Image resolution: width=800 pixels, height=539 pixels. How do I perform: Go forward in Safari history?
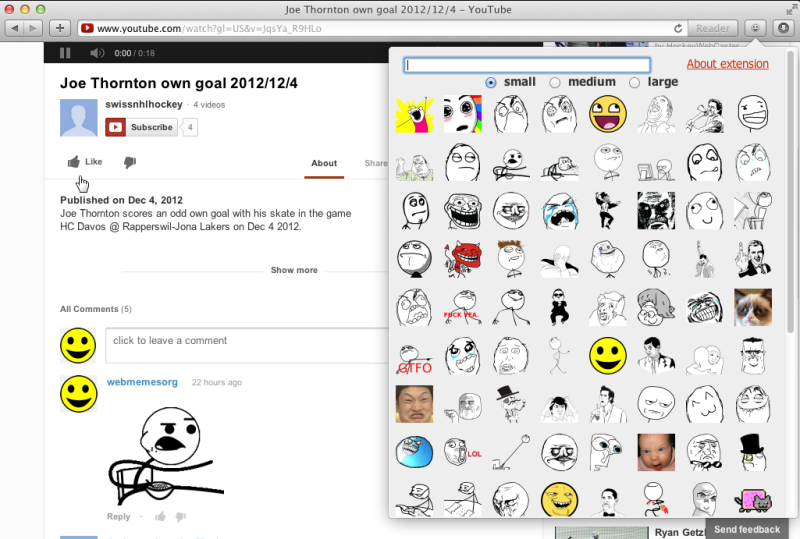tap(33, 28)
